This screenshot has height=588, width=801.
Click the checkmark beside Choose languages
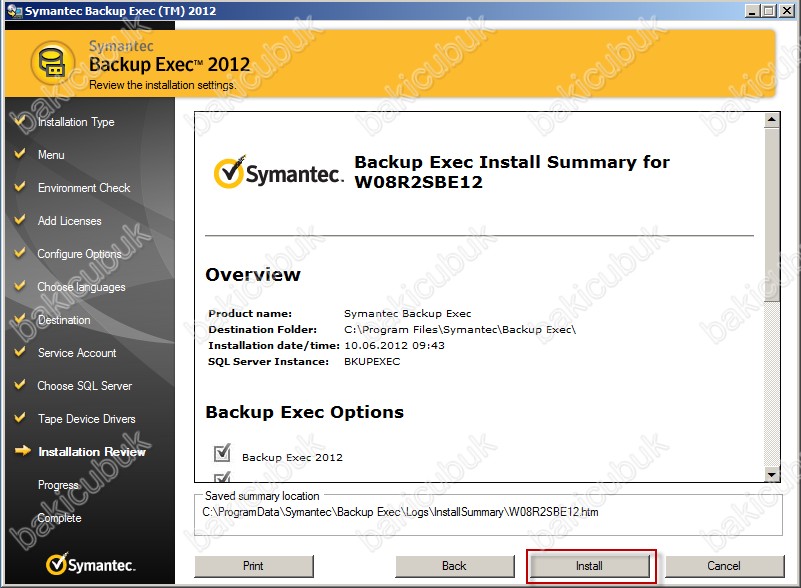[20, 286]
